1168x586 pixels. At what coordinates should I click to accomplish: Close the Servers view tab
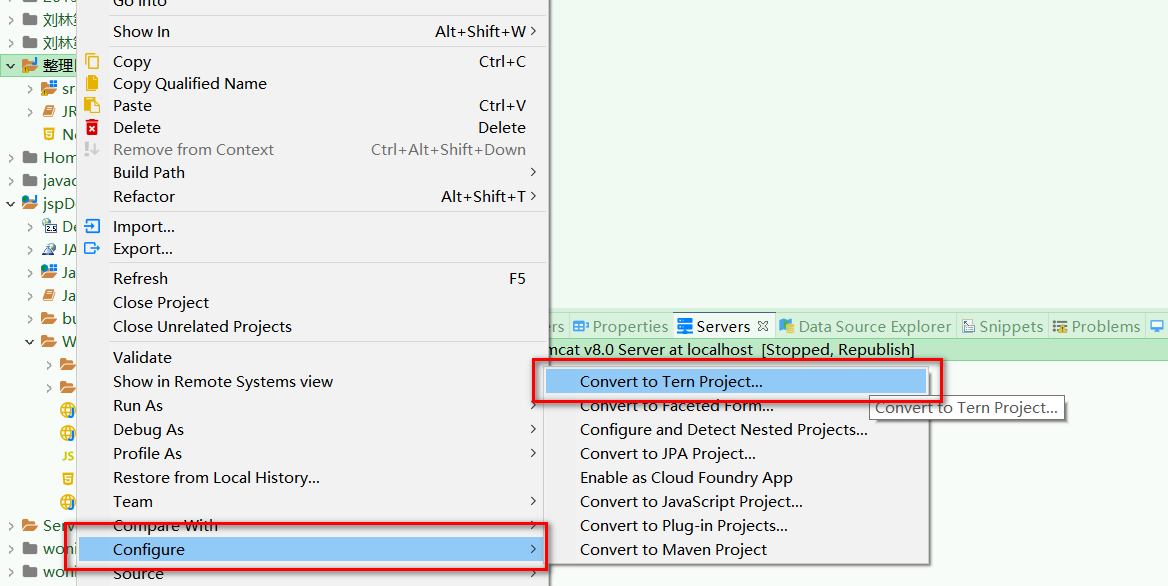tap(762, 325)
